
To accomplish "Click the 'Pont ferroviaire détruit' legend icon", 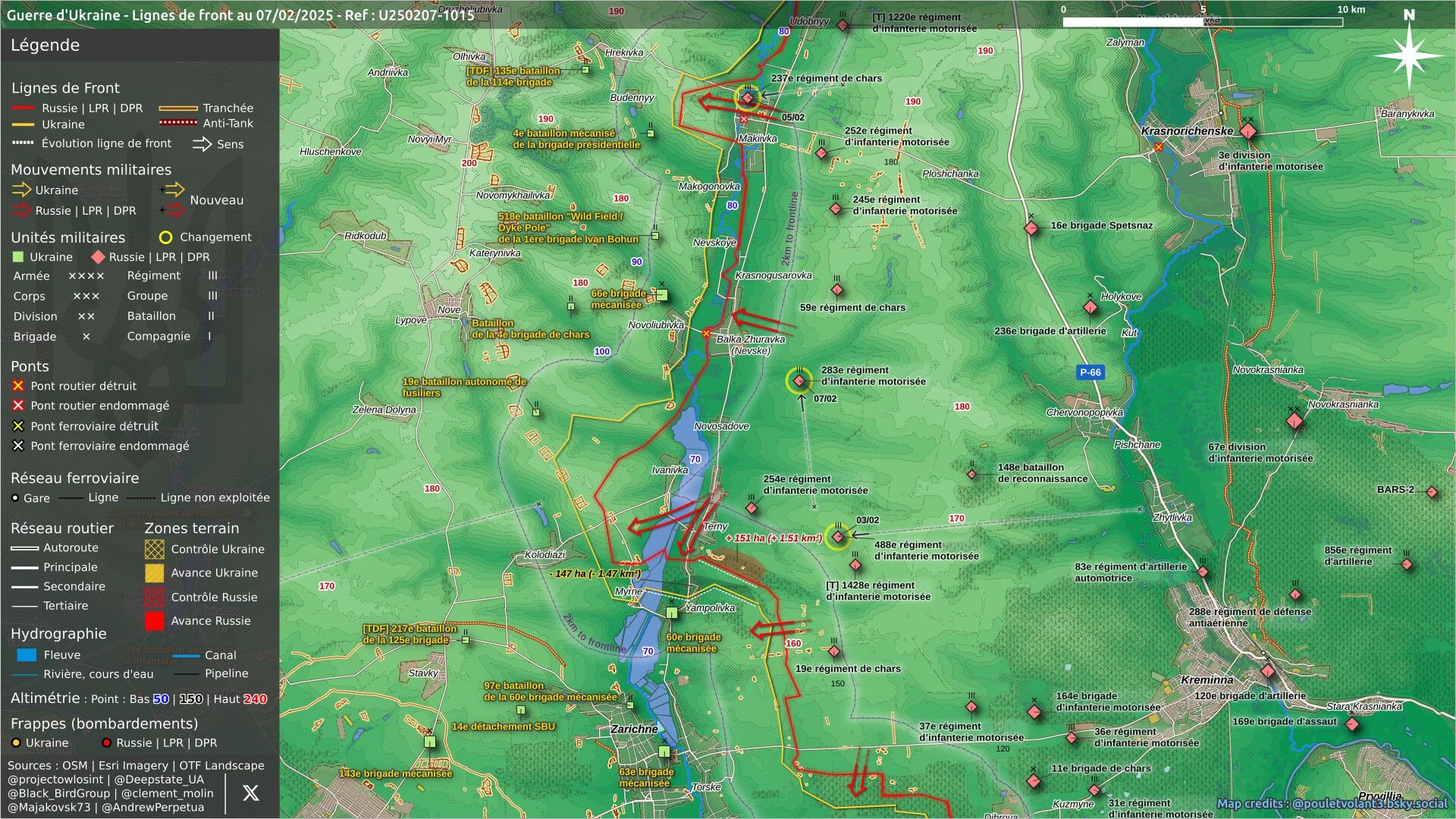I will [18, 426].
